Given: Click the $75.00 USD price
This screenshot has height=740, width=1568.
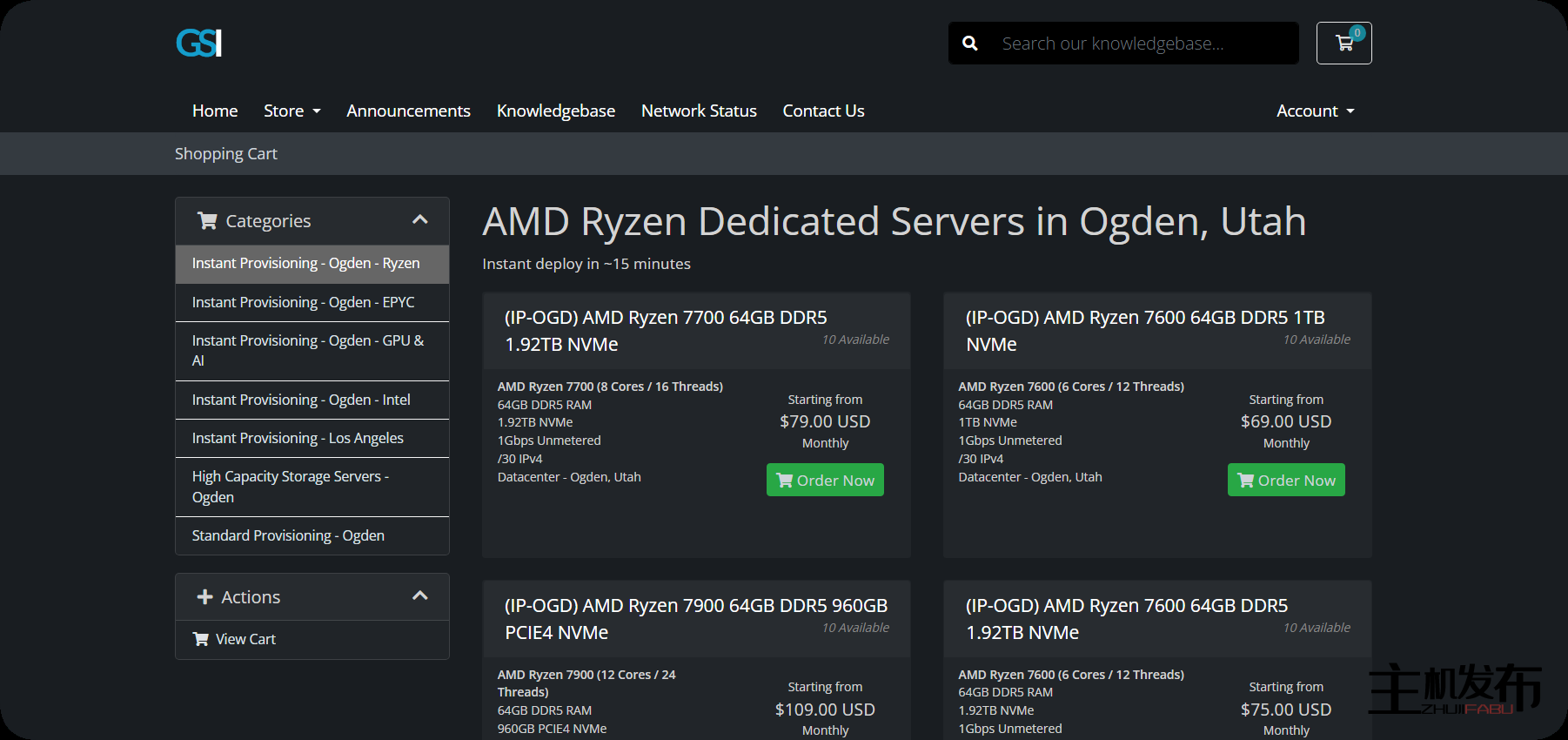Looking at the screenshot, I should (x=1286, y=710).
